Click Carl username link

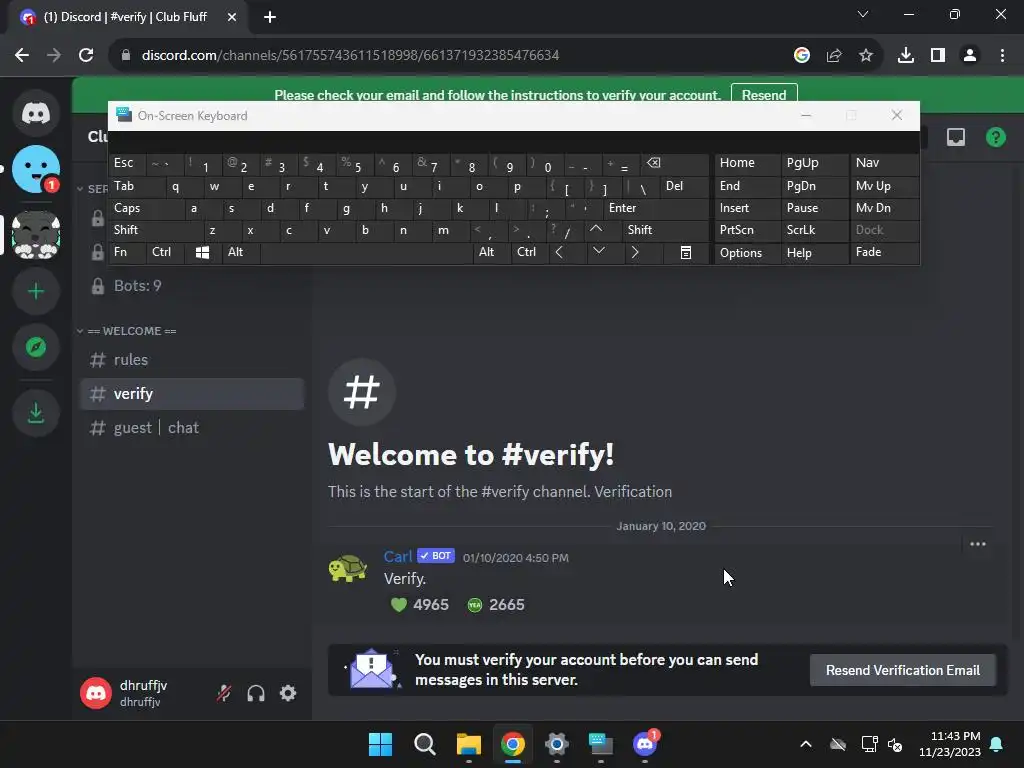pyautogui.click(x=398, y=556)
